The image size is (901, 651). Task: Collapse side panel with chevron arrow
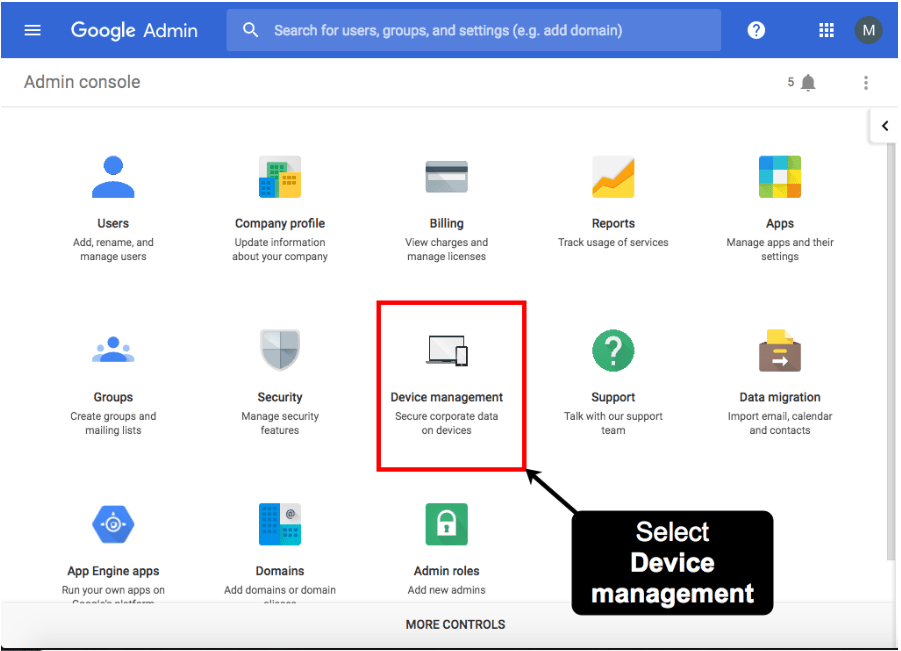pos(884,126)
